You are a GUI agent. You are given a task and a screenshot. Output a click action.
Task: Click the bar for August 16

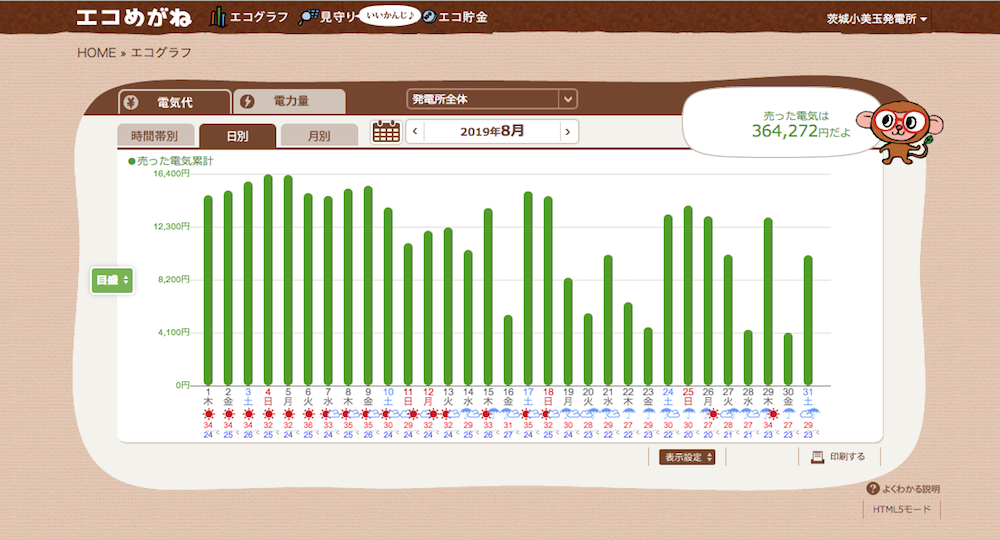coord(508,351)
